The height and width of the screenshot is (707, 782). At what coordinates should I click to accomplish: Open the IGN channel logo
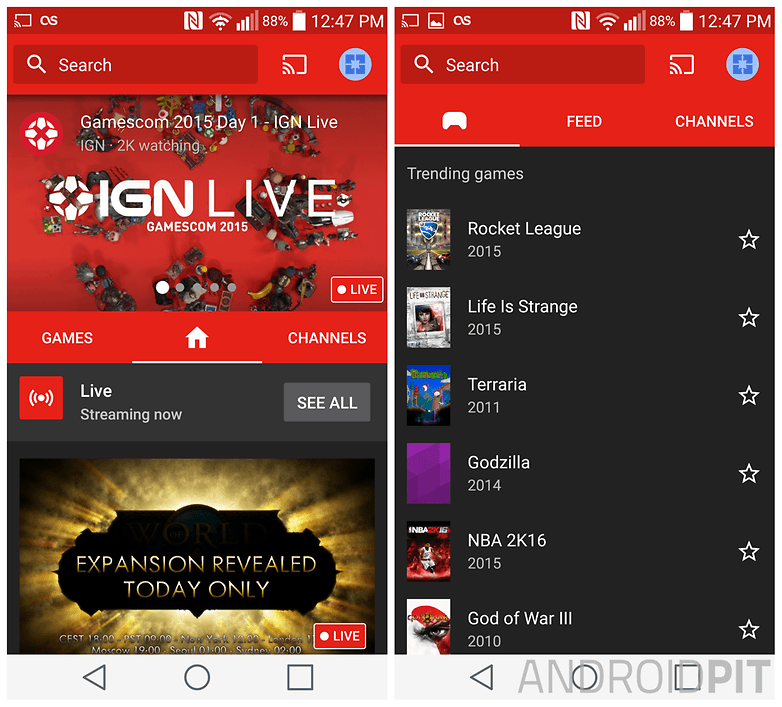41,134
